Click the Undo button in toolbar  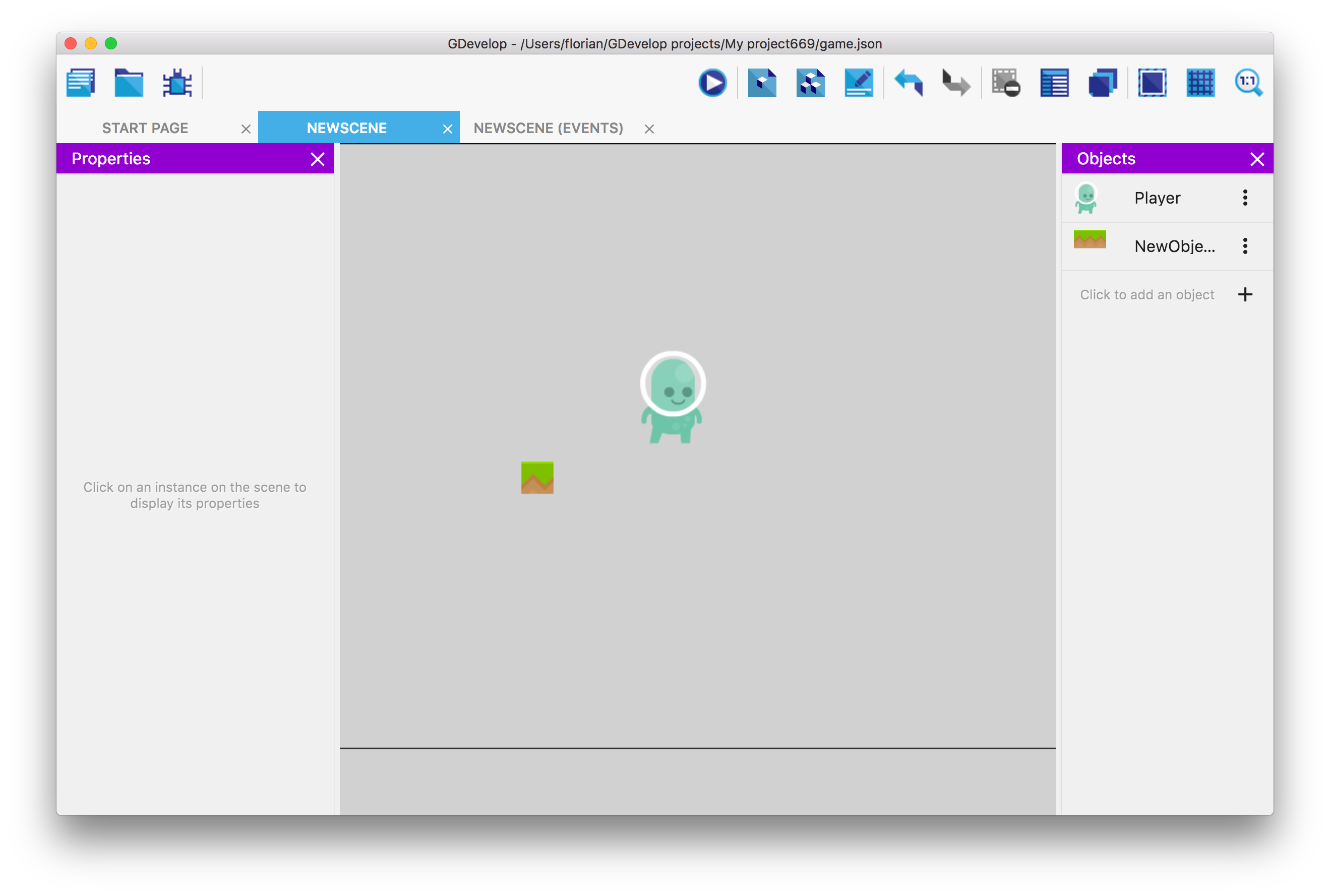pyautogui.click(x=909, y=84)
